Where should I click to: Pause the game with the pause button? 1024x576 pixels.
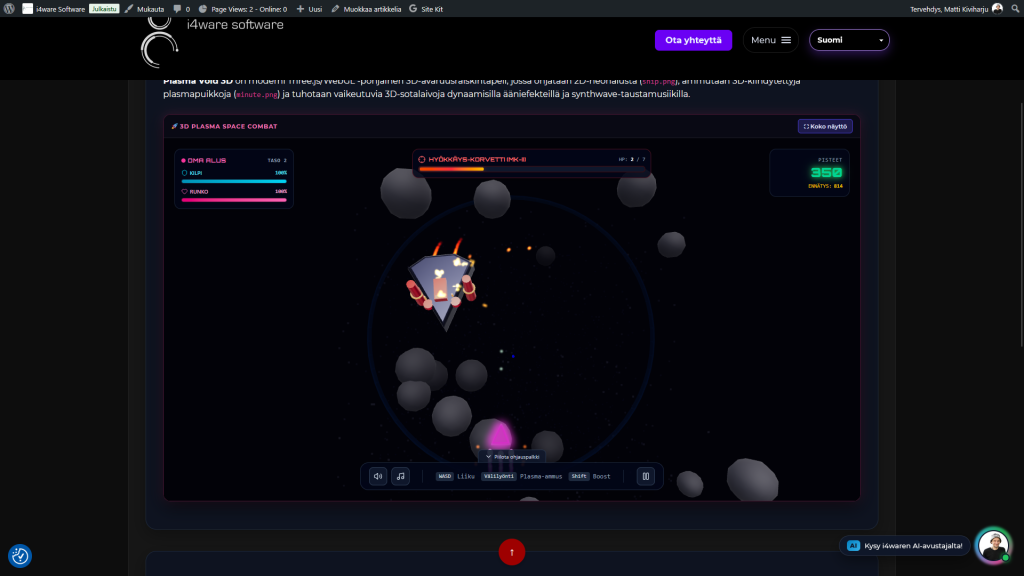(x=646, y=477)
